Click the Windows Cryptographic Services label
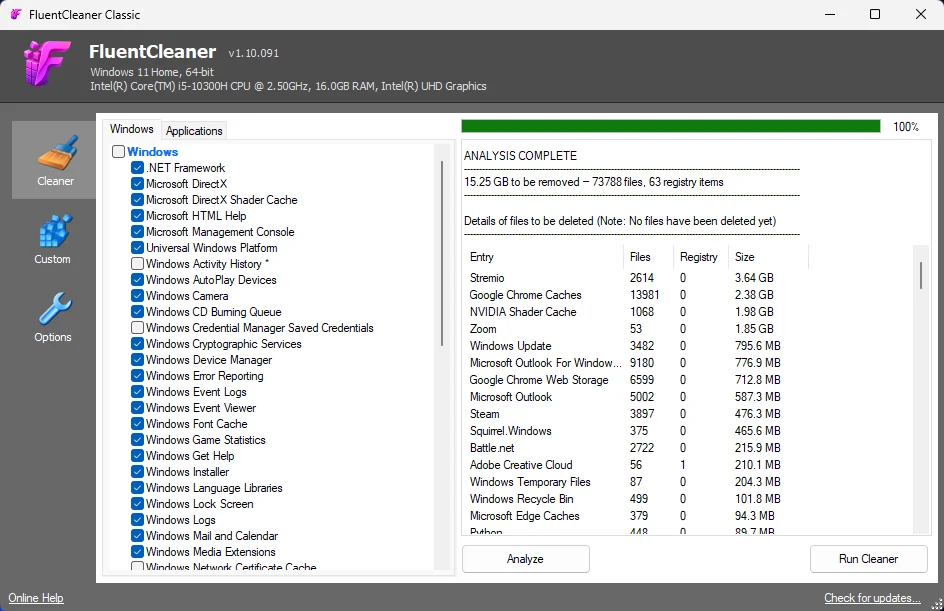Viewport: 944px width, 611px height. pyautogui.click(x=223, y=344)
